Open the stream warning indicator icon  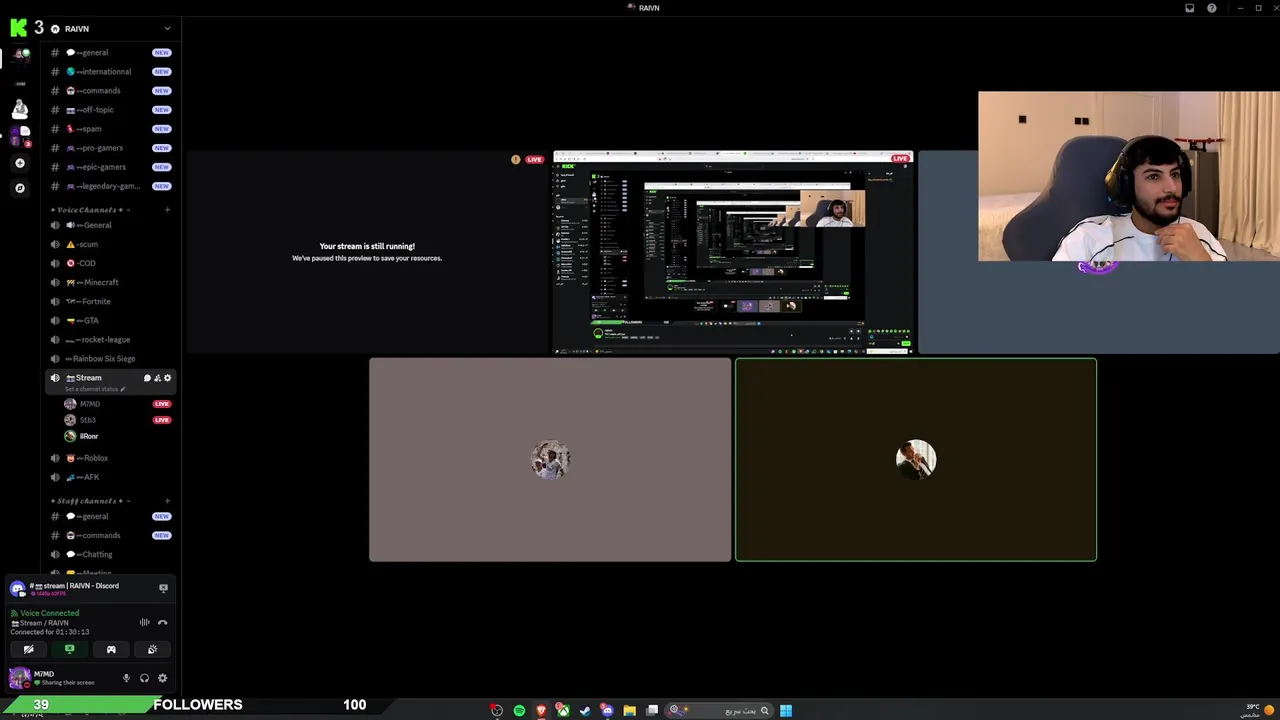(x=516, y=159)
